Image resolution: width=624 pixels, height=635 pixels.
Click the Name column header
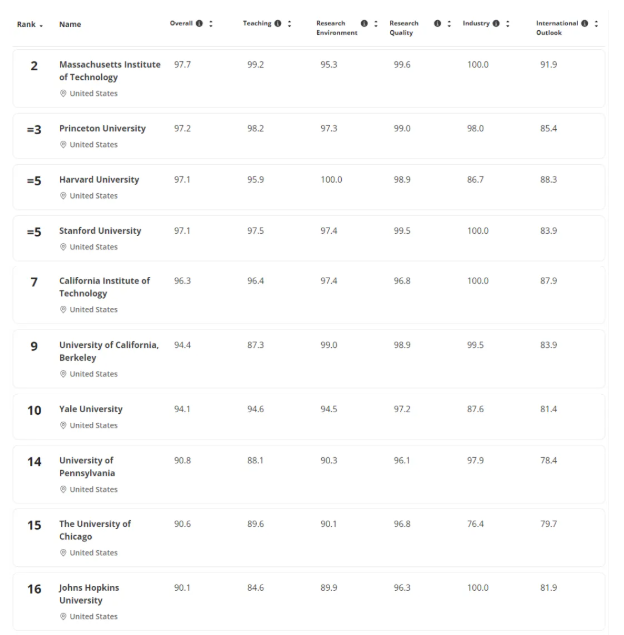[70, 23]
